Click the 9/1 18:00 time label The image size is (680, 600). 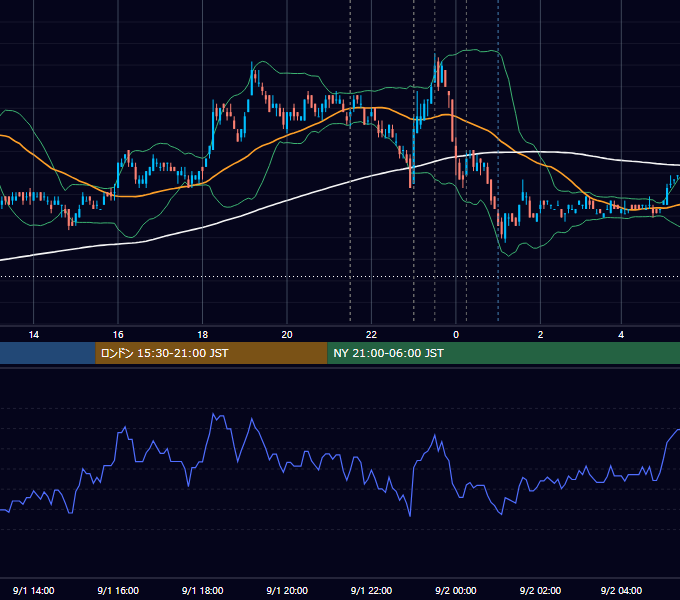pyautogui.click(x=203, y=590)
